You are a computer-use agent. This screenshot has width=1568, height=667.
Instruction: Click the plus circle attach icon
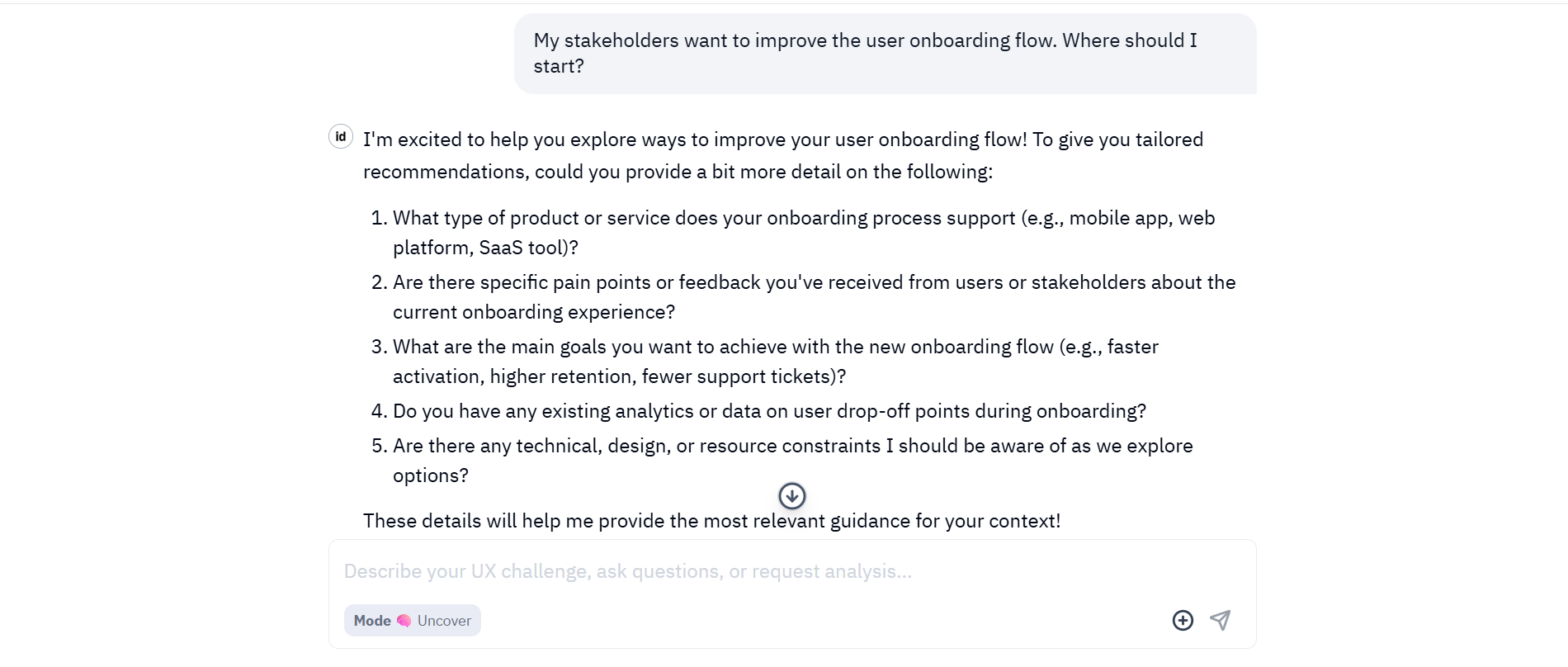point(1183,621)
